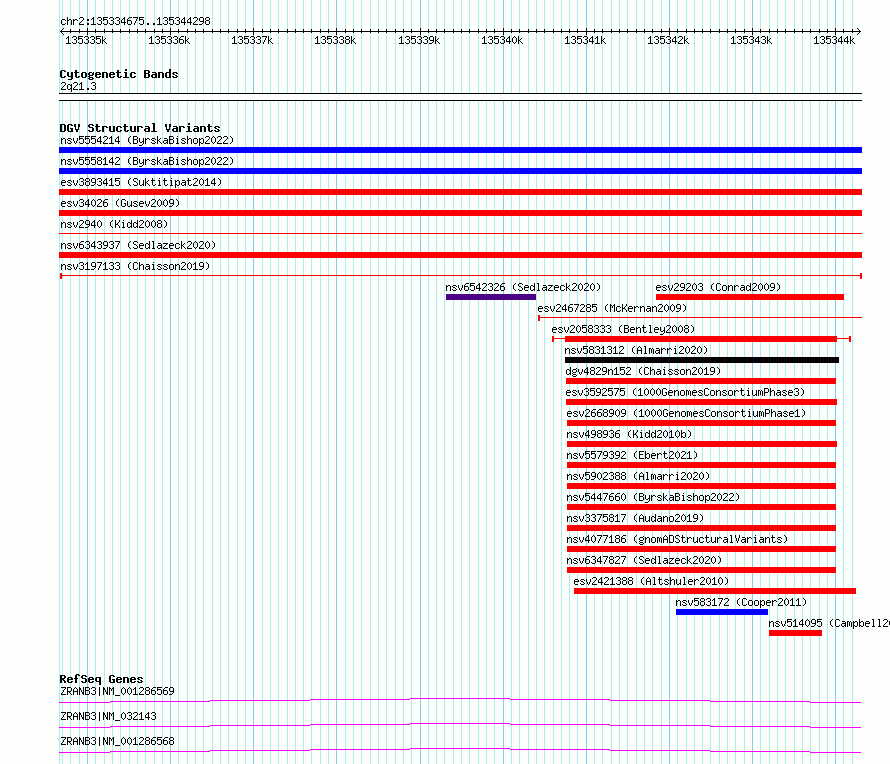Open esv2421388 (Altshuler2010) variant label
This screenshot has height=764, width=890.
tap(651, 581)
